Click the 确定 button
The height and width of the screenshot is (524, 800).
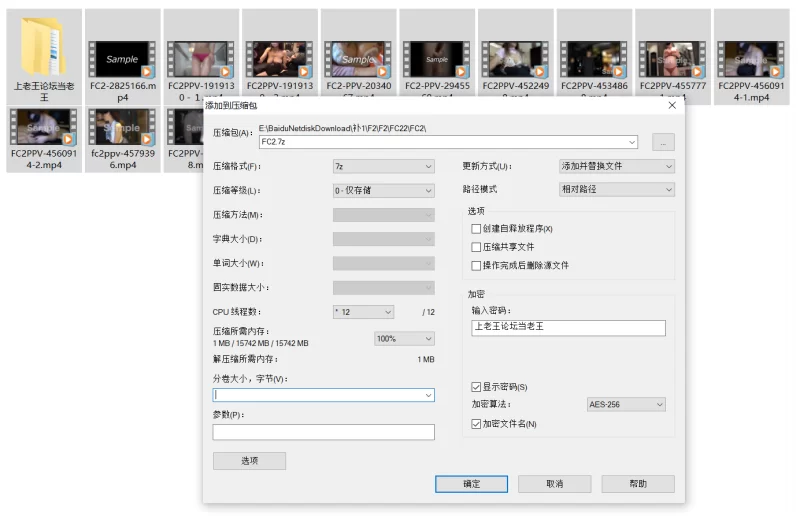tap(471, 484)
